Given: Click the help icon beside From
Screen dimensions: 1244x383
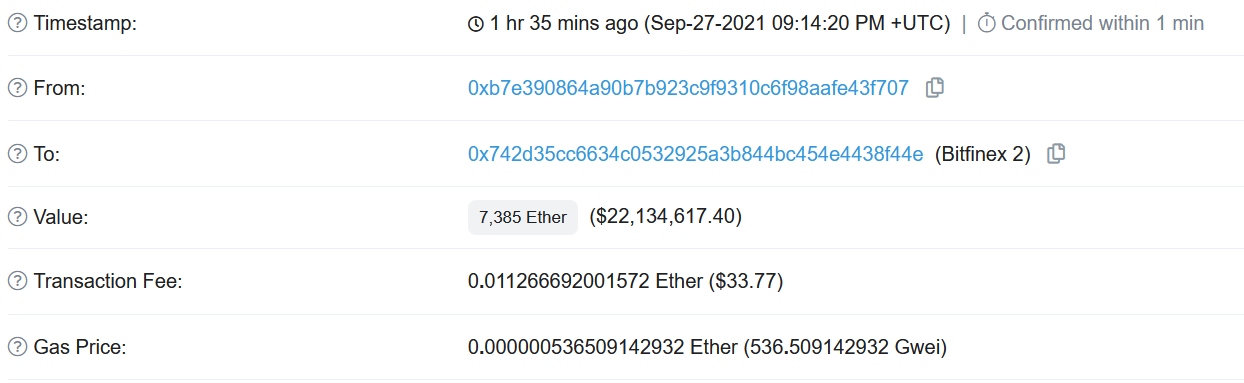Looking at the screenshot, I should coord(17,88).
